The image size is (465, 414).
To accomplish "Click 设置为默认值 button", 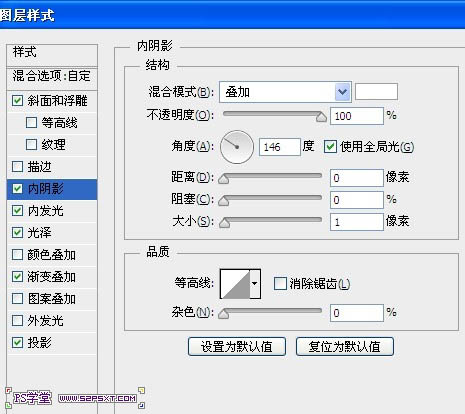I will point(237,347).
